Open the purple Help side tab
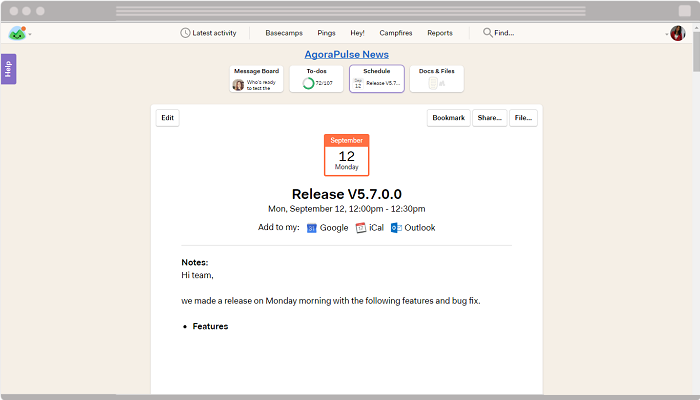700x400 pixels. (8, 69)
